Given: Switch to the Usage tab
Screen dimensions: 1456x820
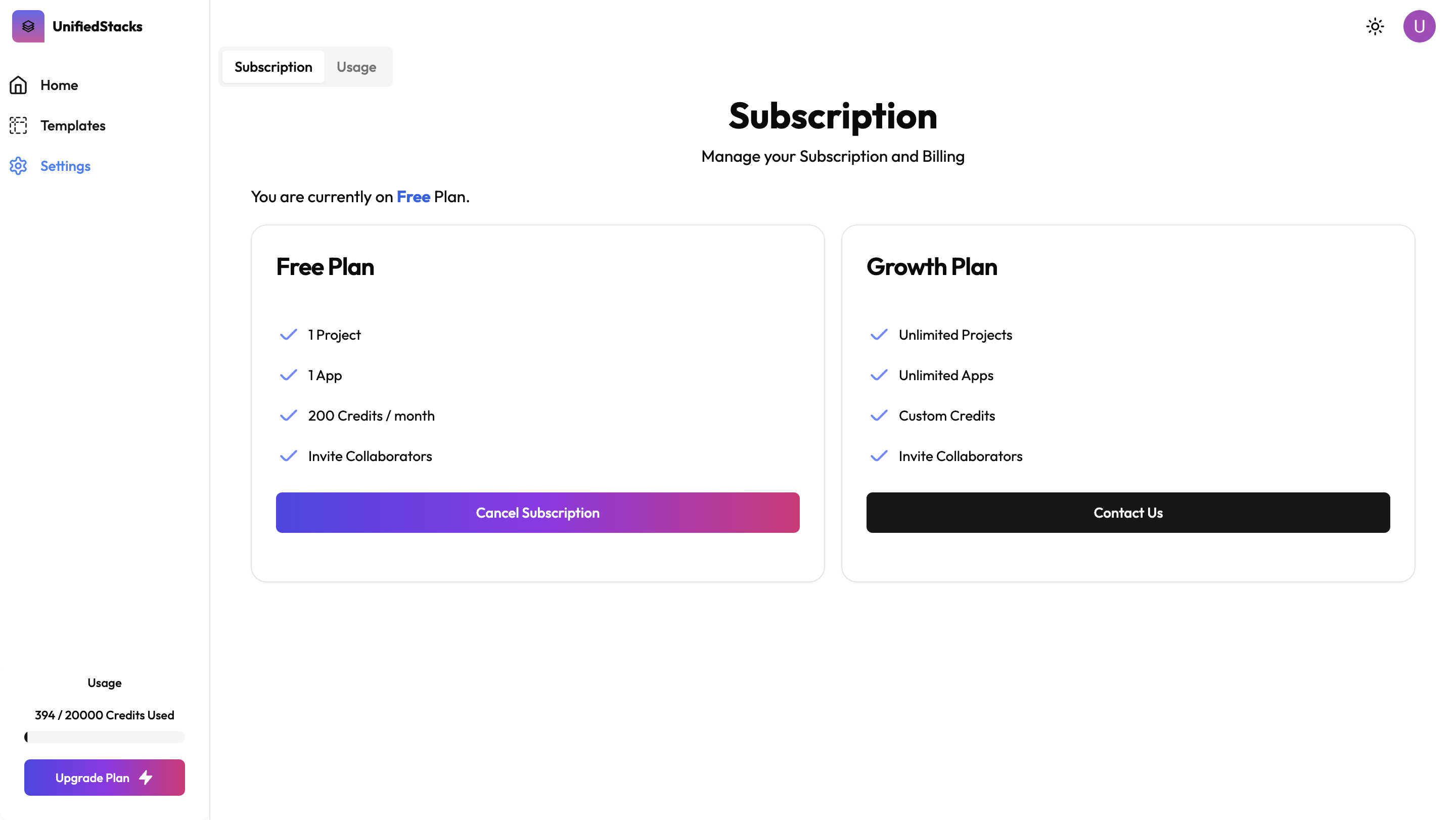Looking at the screenshot, I should click(356, 67).
